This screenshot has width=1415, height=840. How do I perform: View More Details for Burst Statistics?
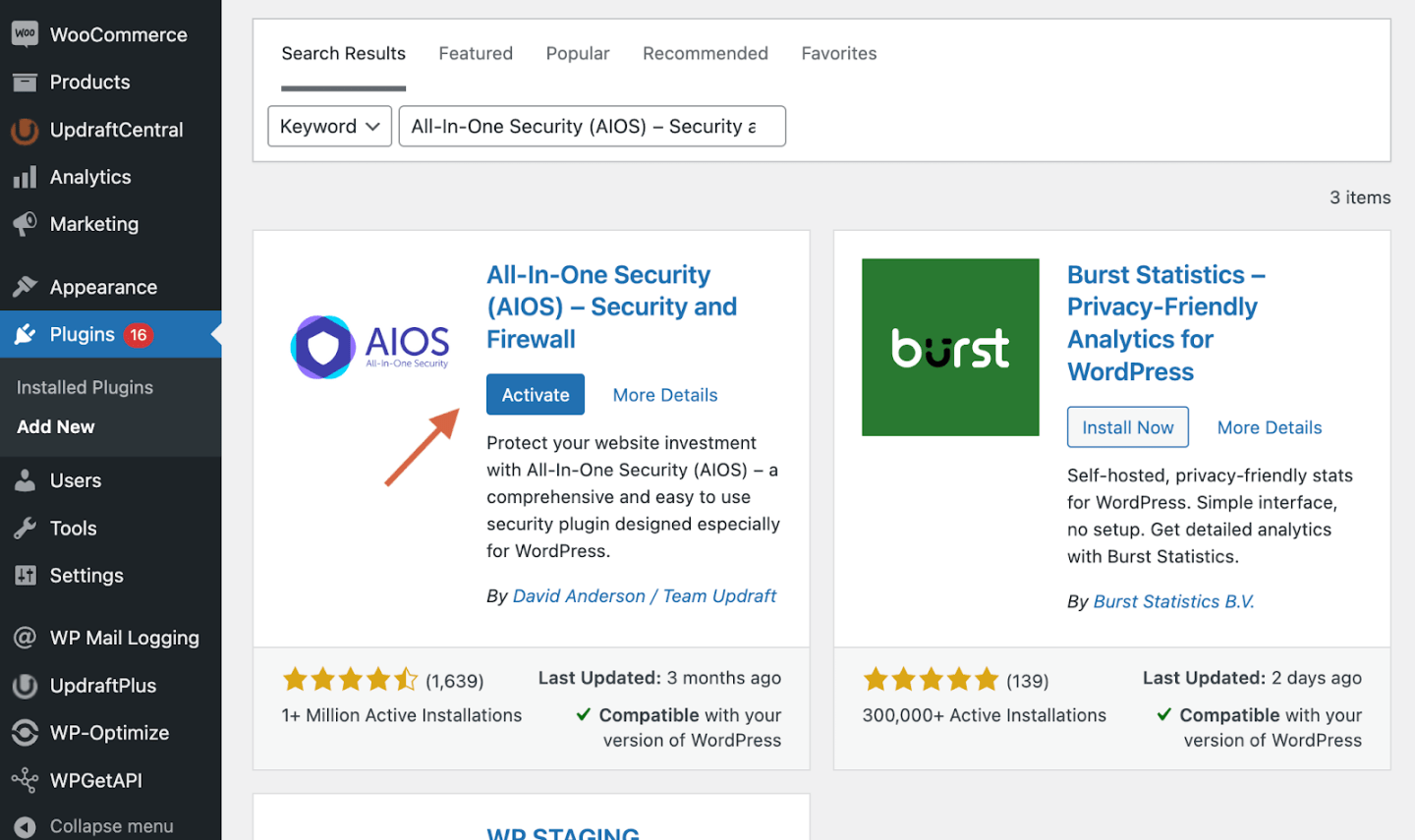[x=1269, y=426]
